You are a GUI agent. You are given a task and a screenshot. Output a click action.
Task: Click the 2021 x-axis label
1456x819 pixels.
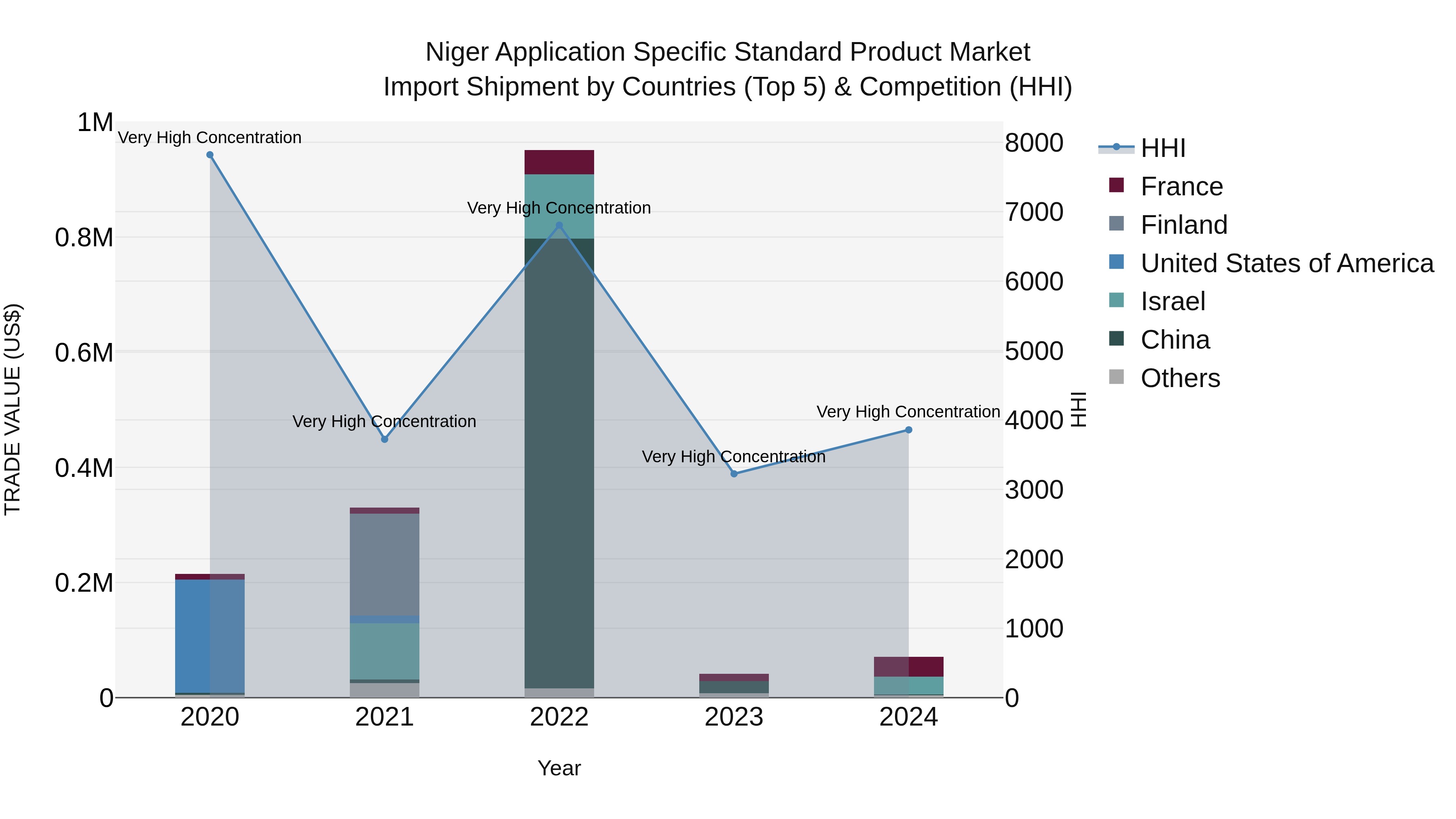[x=384, y=717]
